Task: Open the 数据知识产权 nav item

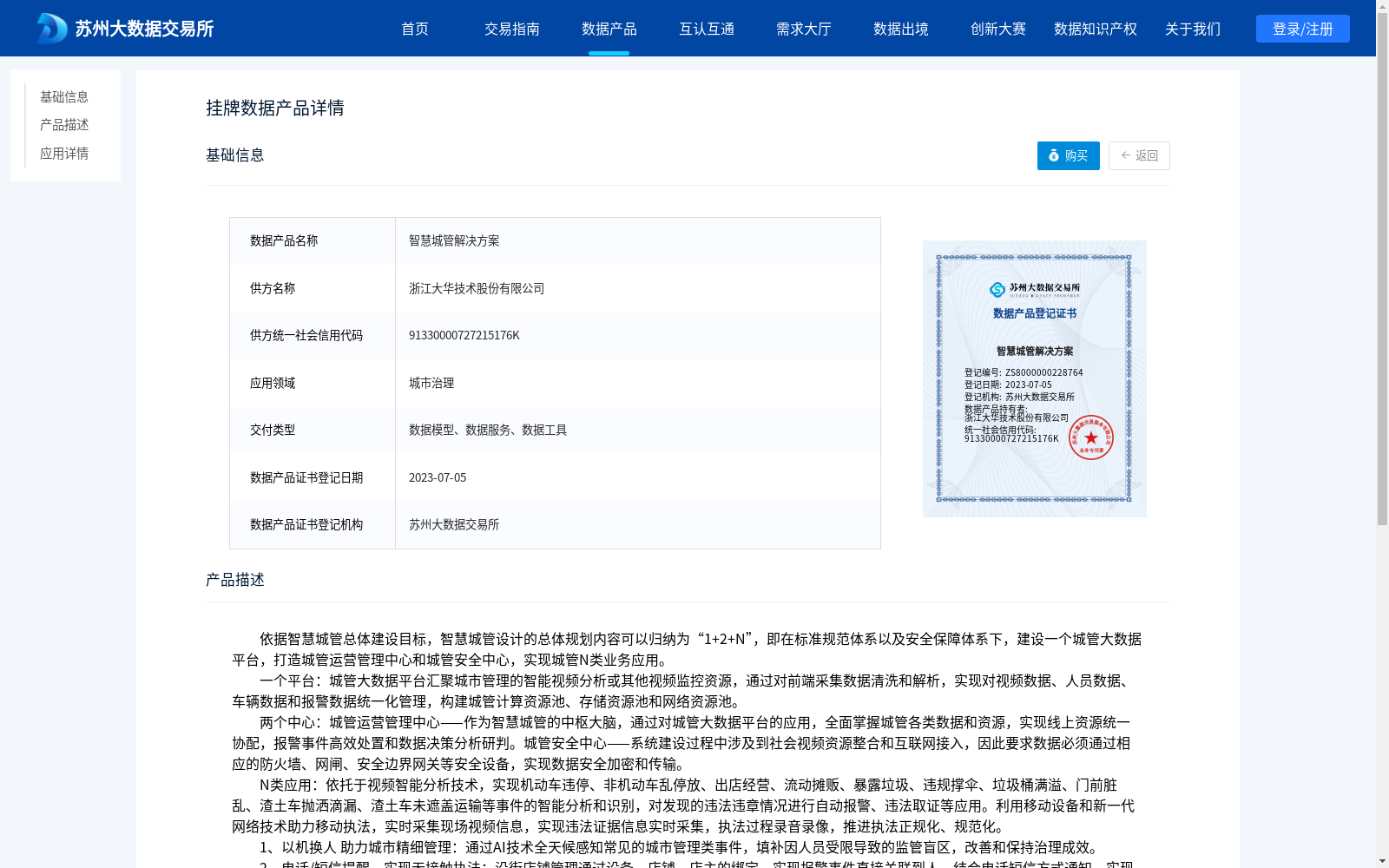Action: (1096, 29)
